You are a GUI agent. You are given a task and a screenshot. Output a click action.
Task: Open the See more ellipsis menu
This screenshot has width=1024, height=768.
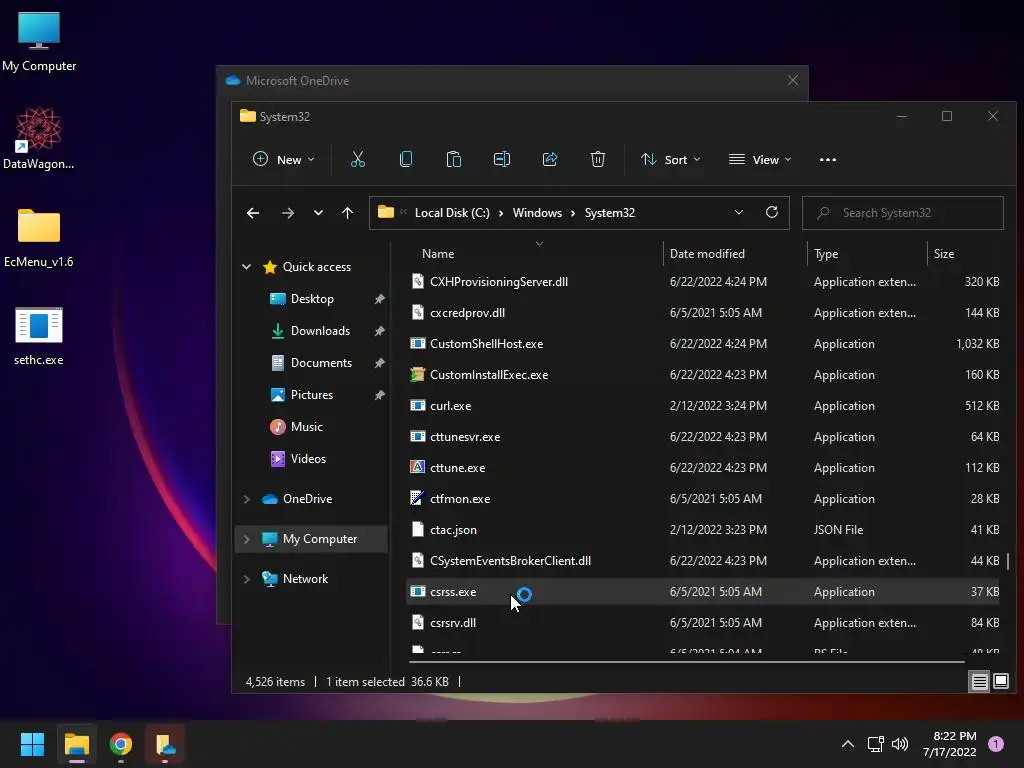coord(827,159)
